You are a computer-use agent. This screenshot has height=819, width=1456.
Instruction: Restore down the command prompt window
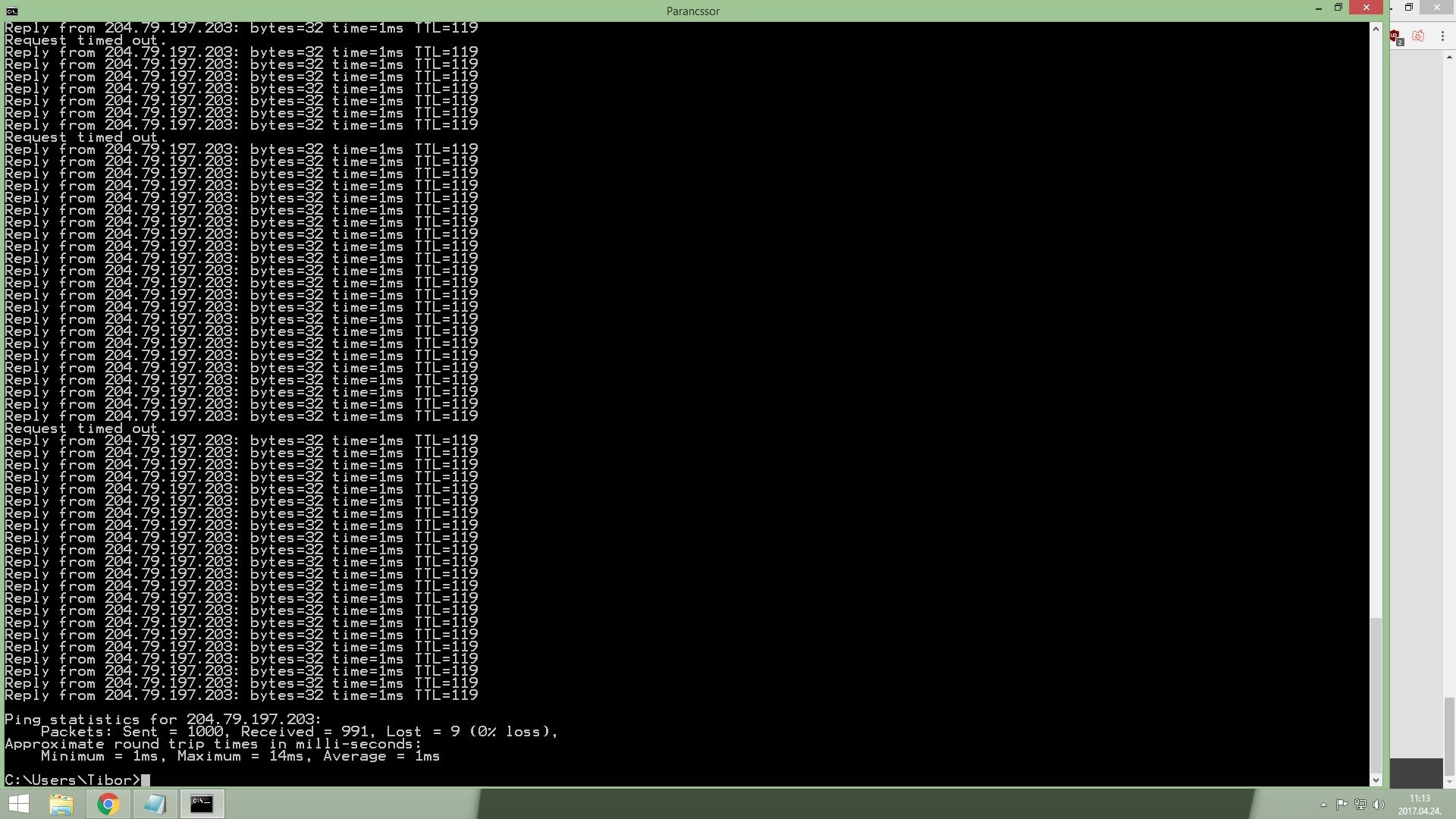click(x=1338, y=8)
